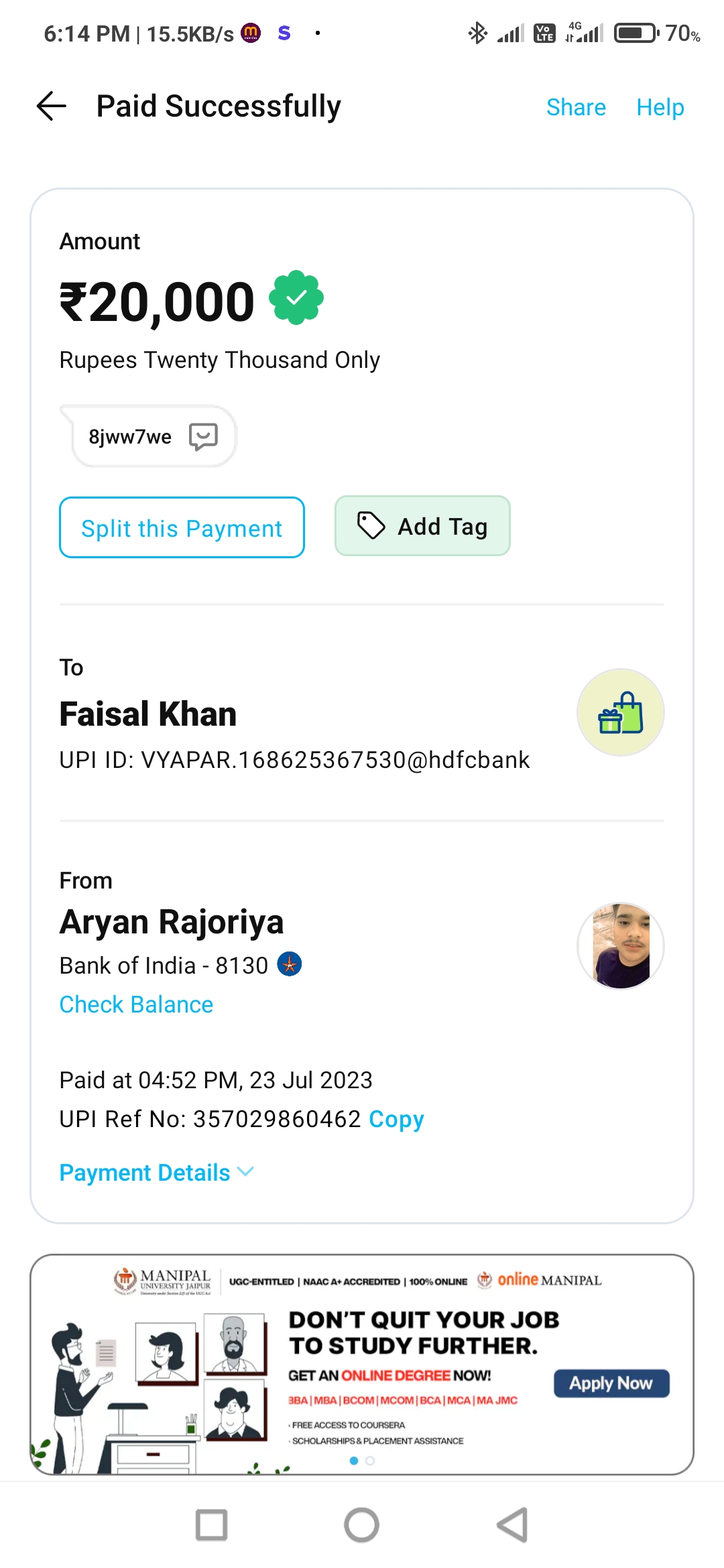Tap the second carousel dot on ad banner
The width and height of the screenshot is (724, 1568).
[x=370, y=1461]
